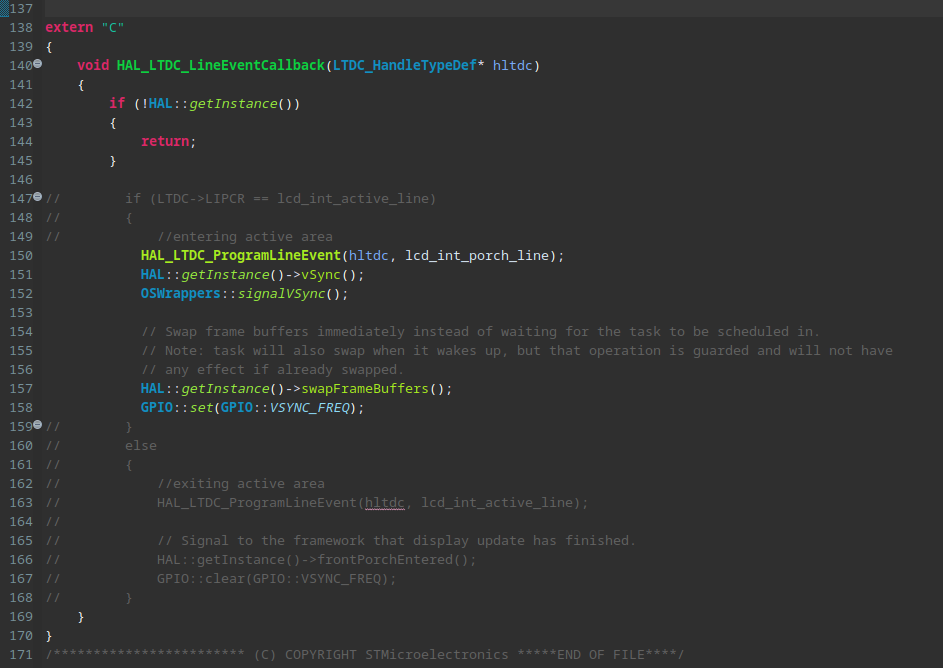Click the return keyword on line 144
The height and width of the screenshot is (668, 943).
click(165, 141)
